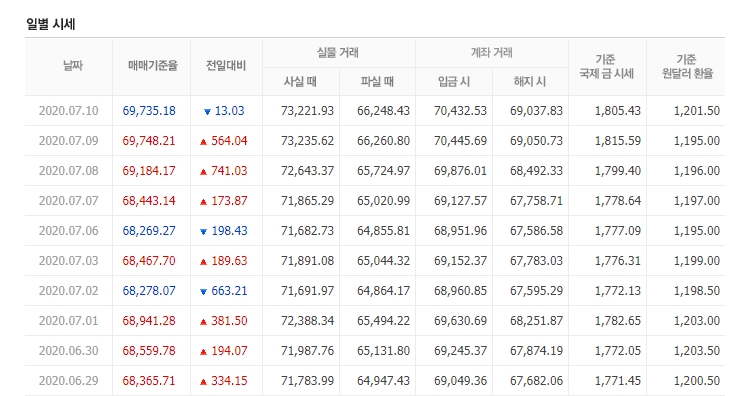The image size is (740, 396).
Task: Click international gold price 1,805.43
Action: tap(618, 111)
